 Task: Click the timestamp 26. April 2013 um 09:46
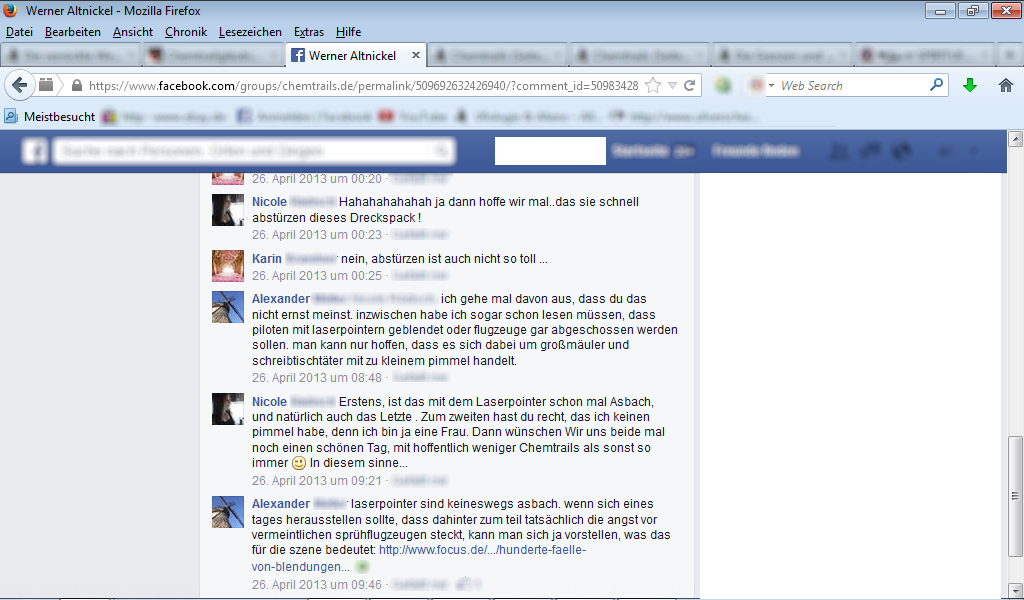click(317, 585)
